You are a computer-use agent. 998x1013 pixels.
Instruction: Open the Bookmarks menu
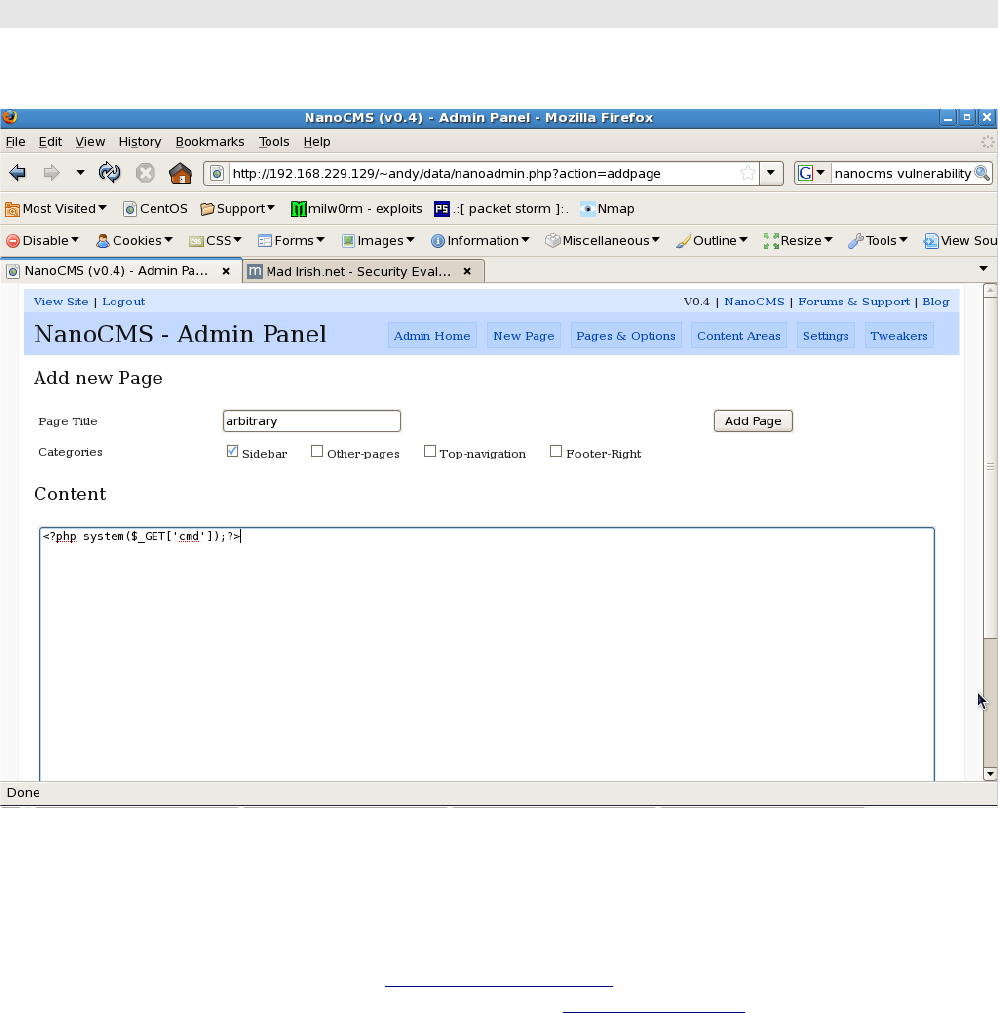tap(210, 141)
